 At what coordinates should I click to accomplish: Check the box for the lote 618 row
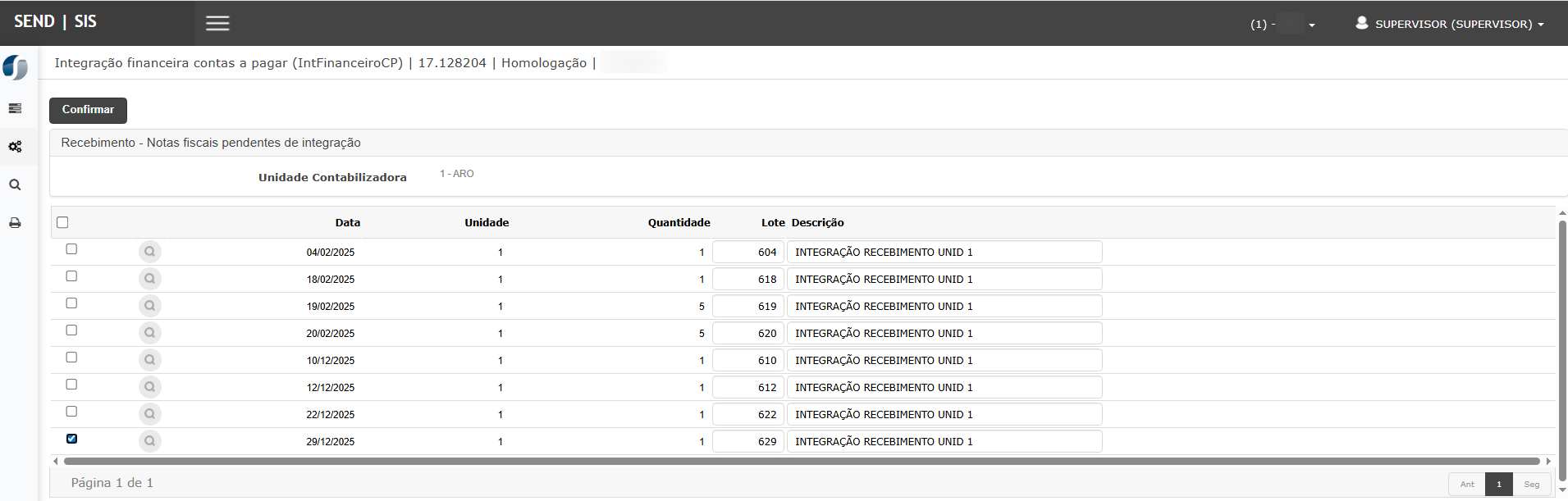[x=71, y=276]
